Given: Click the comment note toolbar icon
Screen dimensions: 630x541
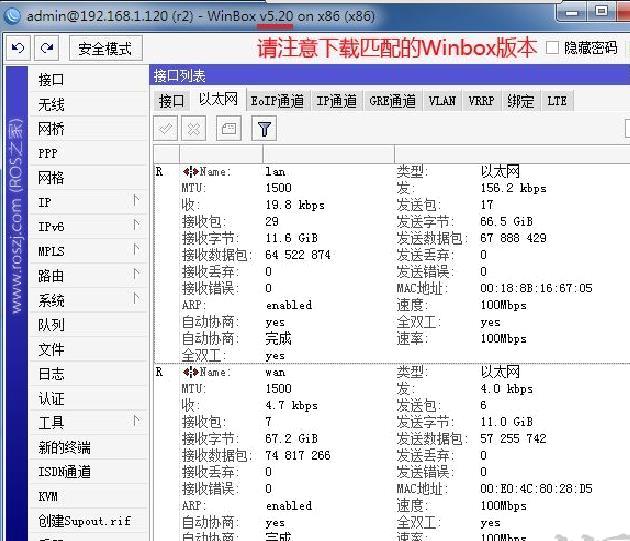Looking at the screenshot, I should click(229, 129).
